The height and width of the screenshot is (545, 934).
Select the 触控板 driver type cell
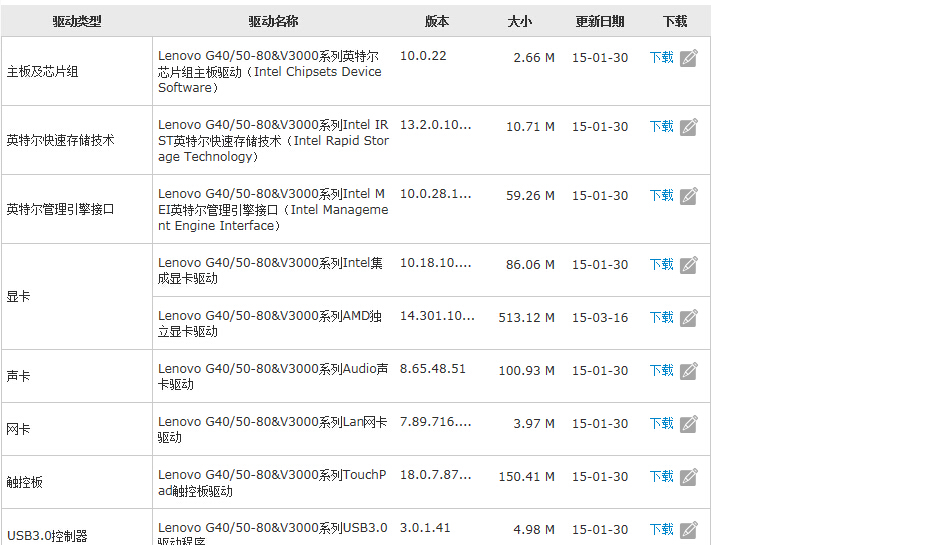77,482
